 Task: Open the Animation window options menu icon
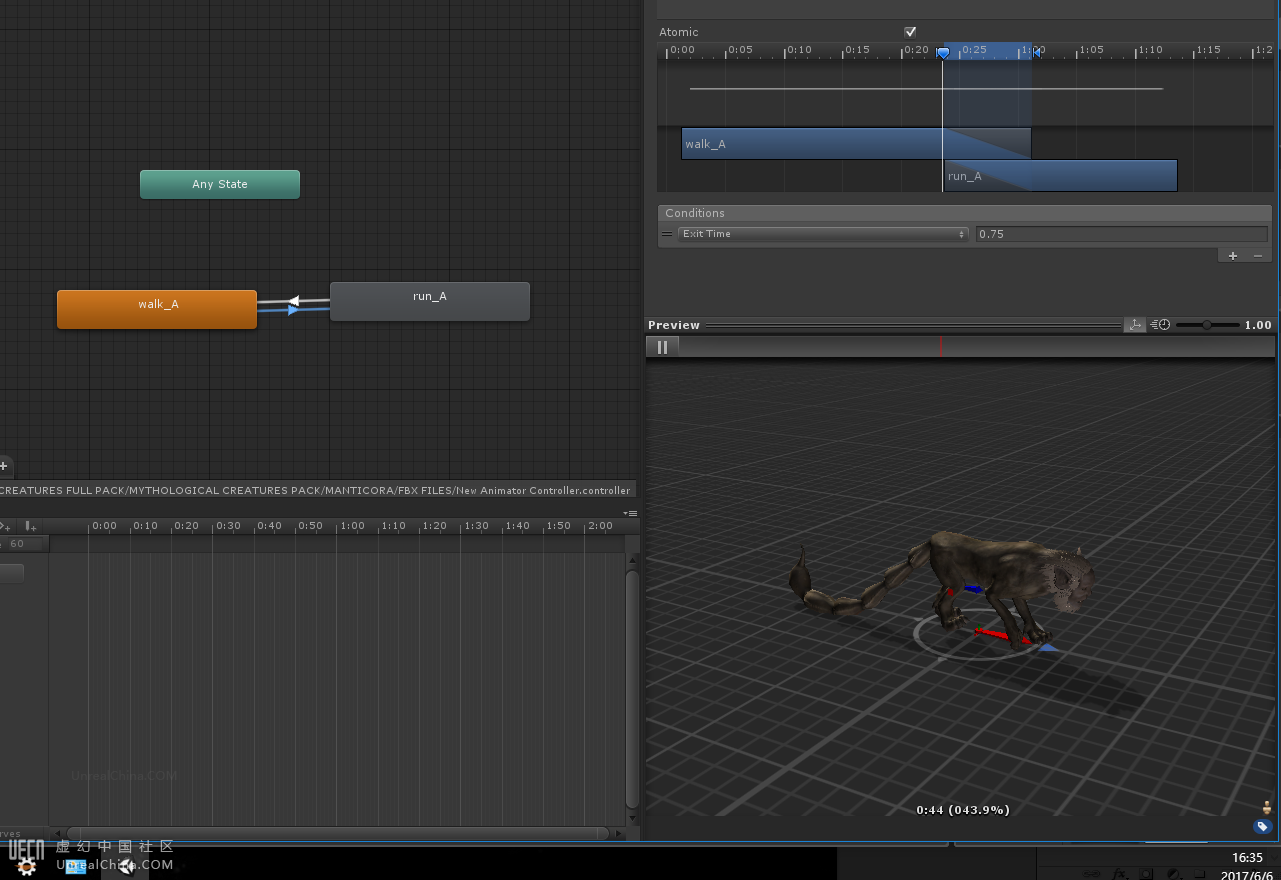(x=630, y=513)
